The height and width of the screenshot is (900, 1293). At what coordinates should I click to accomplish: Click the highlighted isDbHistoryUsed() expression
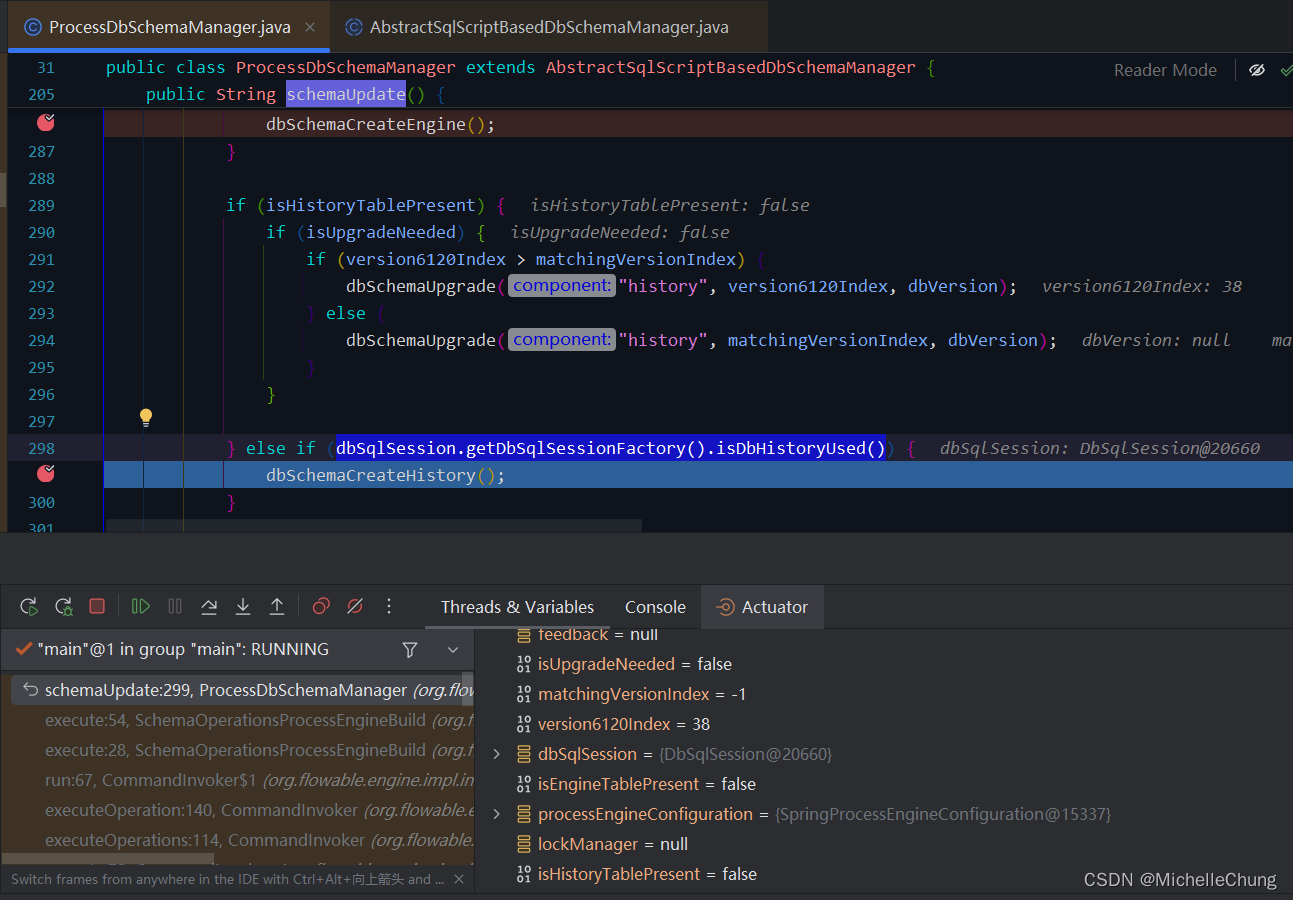[x=611, y=448]
